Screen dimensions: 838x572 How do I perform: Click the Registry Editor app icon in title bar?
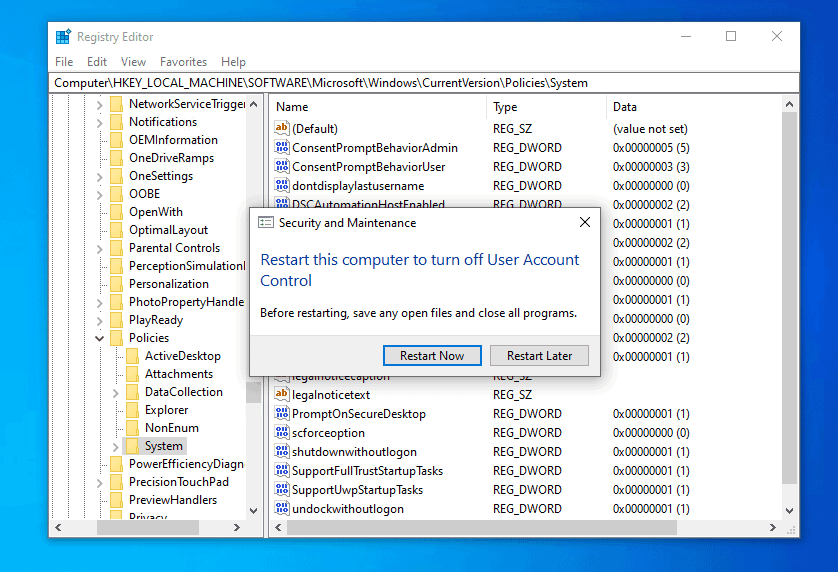click(63, 37)
